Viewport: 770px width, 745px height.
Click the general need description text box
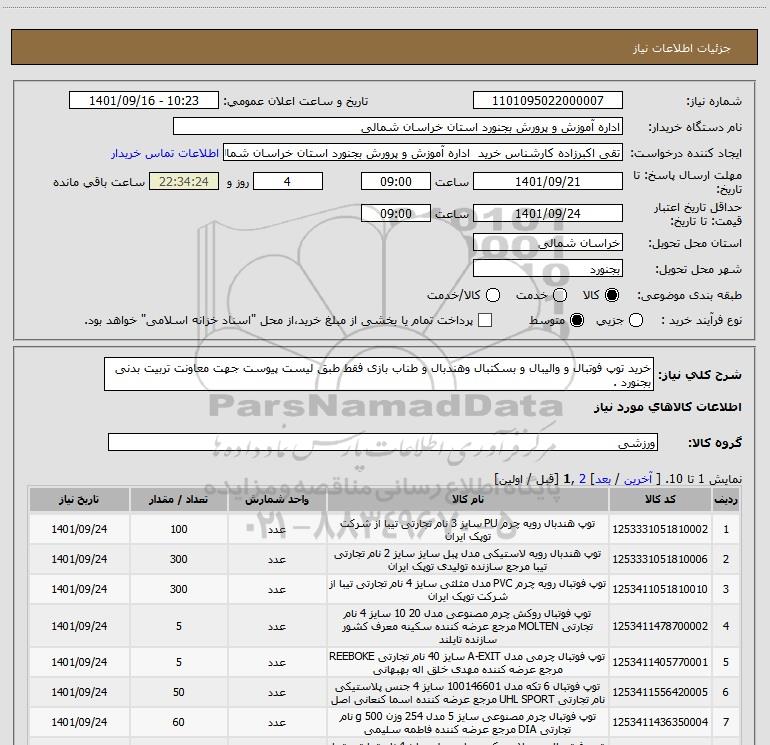(379, 374)
